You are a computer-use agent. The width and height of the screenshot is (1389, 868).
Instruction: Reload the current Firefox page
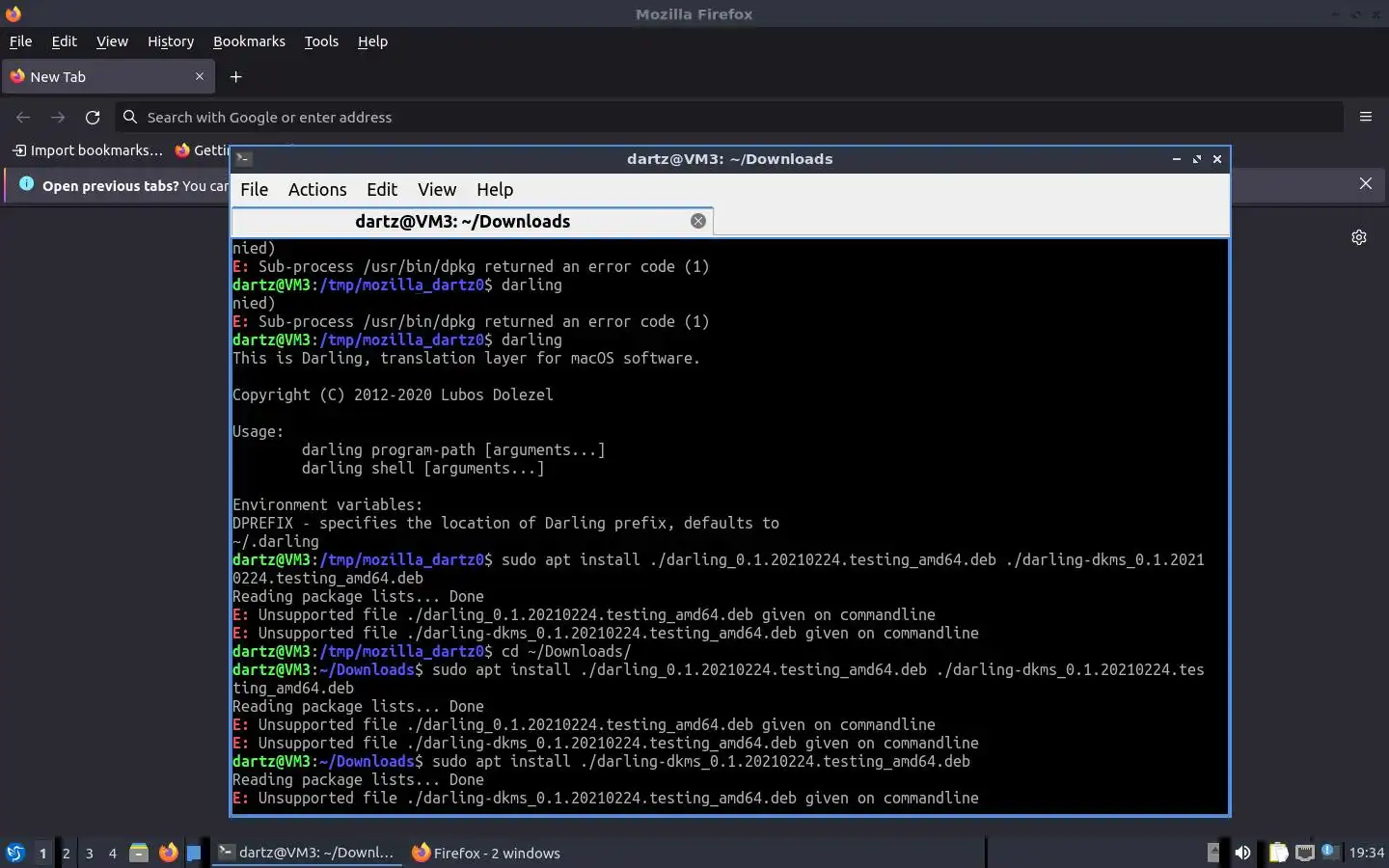click(93, 118)
